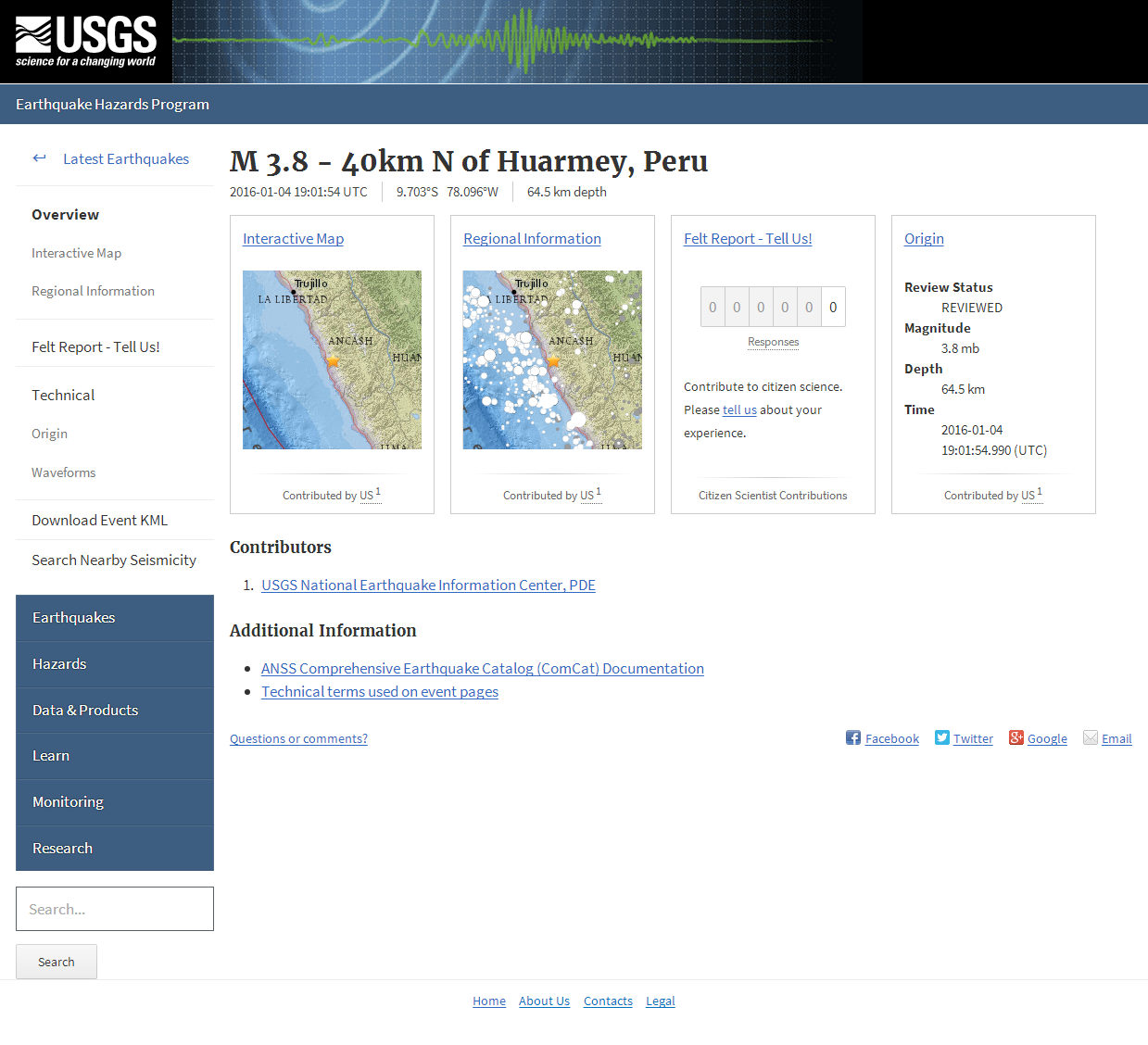Click the 'tell us' link
The height and width of the screenshot is (1045, 1148).
(739, 409)
